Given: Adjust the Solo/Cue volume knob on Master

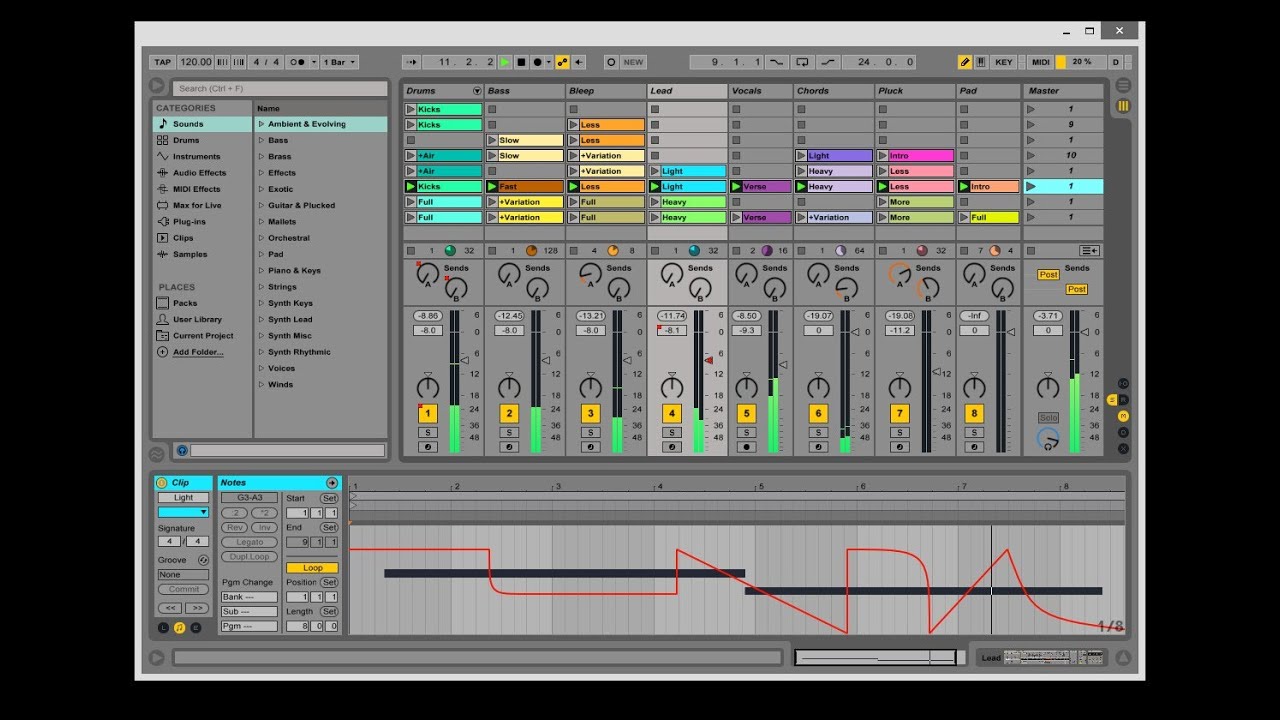Looking at the screenshot, I should (1048, 438).
